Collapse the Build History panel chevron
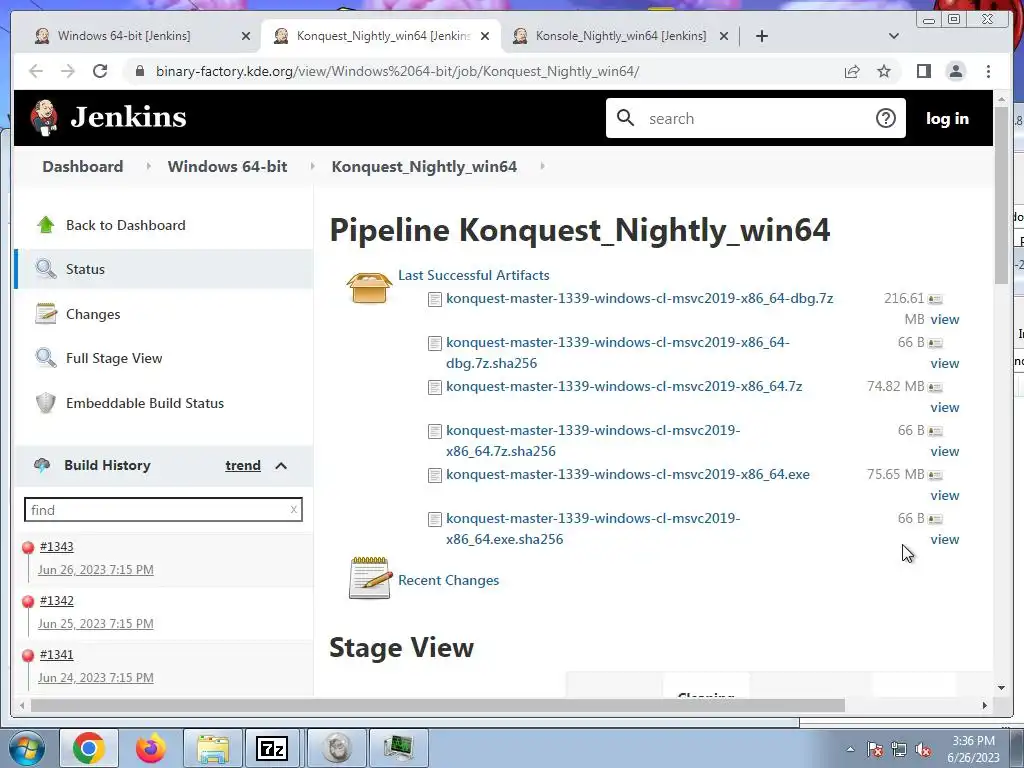Viewport: 1024px width, 768px height. pos(281,466)
